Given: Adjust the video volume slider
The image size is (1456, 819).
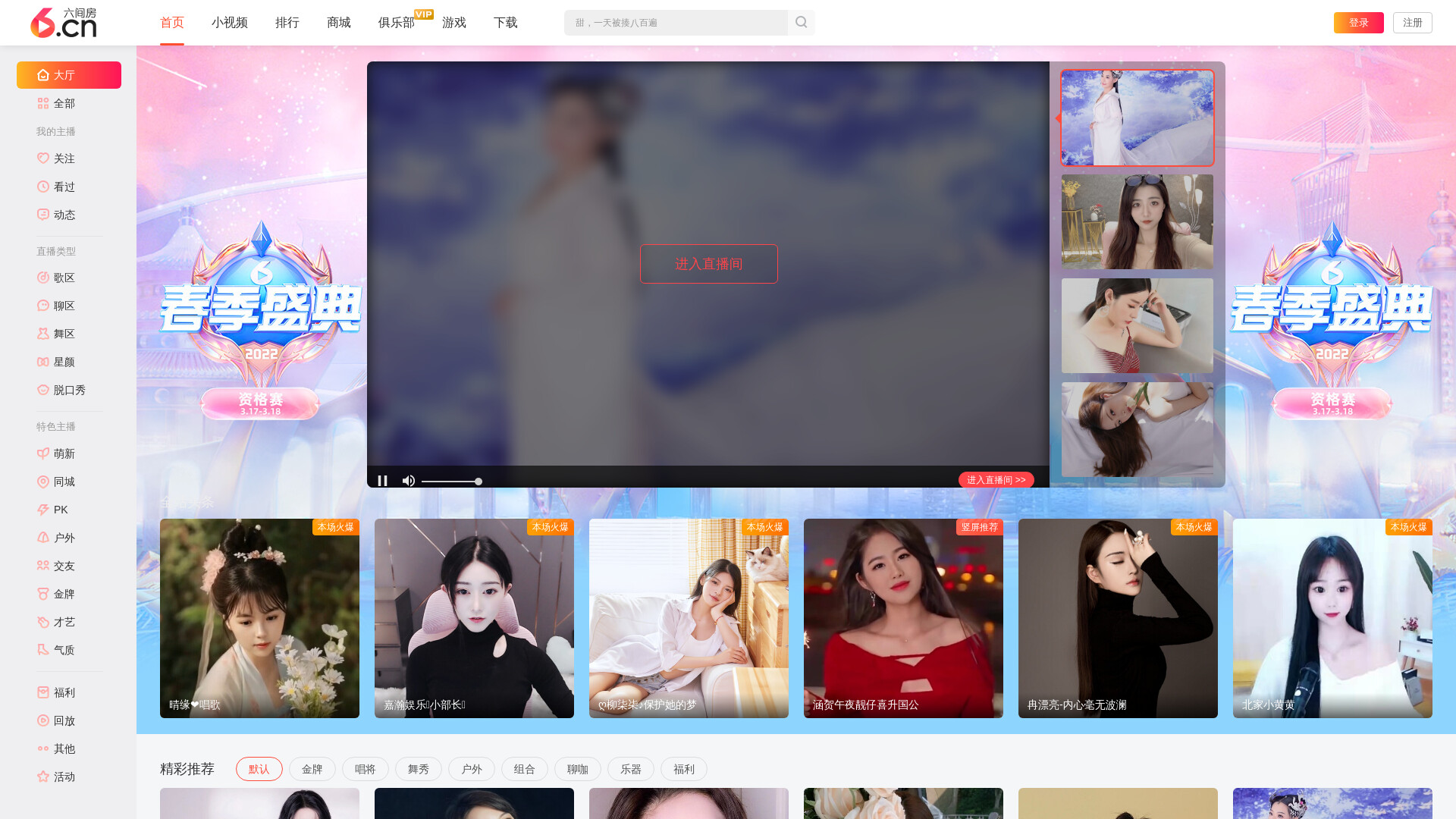Looking at the screenshot, I should tap(452, 482).
